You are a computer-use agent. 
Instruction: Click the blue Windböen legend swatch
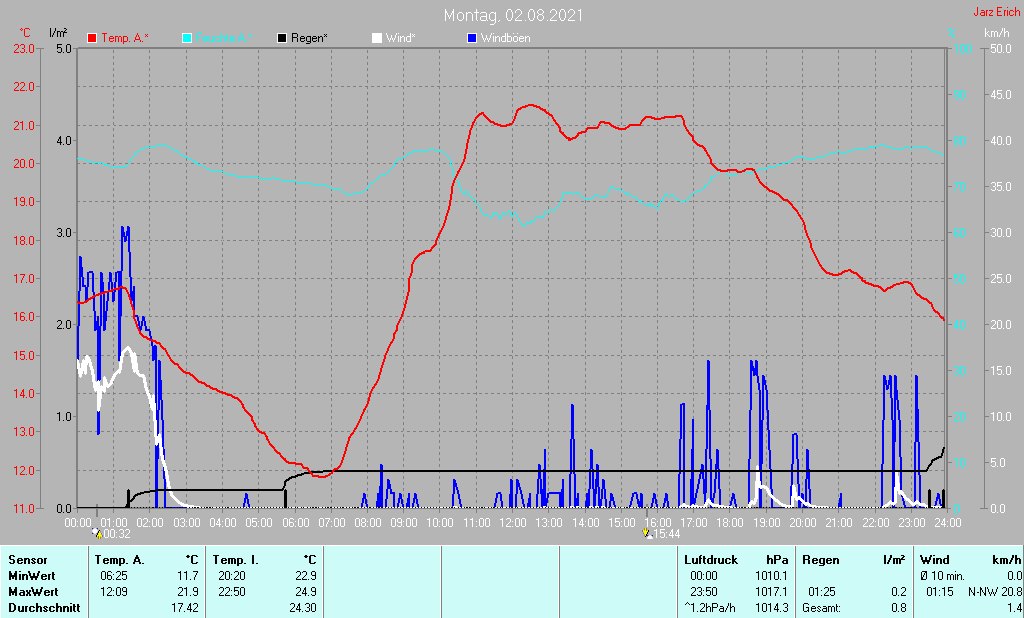click(x=472, y=38)
